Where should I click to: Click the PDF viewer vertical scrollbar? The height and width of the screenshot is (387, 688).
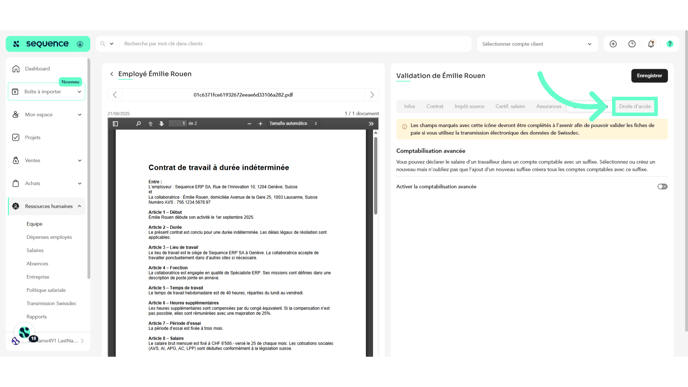(x=376, y=176)
